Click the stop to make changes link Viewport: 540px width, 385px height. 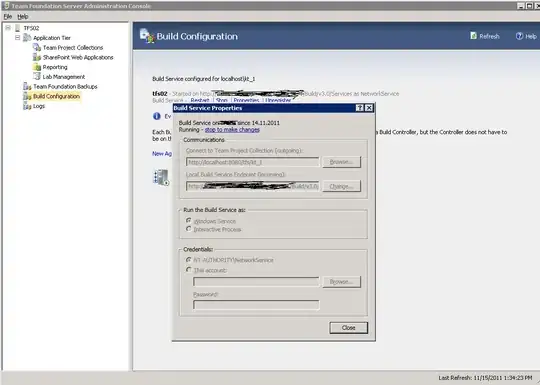(x=232, y=129)
